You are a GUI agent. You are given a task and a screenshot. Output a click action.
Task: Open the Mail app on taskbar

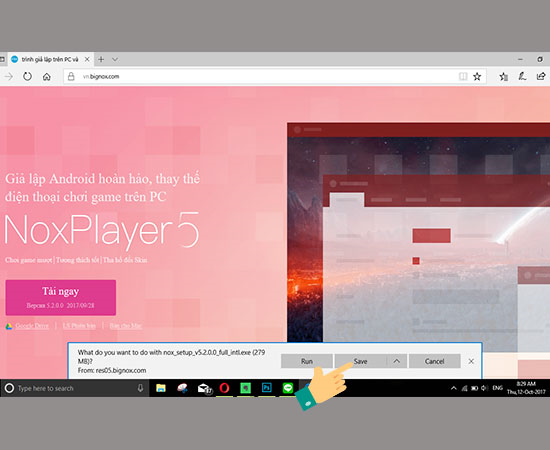click(204, 388)
